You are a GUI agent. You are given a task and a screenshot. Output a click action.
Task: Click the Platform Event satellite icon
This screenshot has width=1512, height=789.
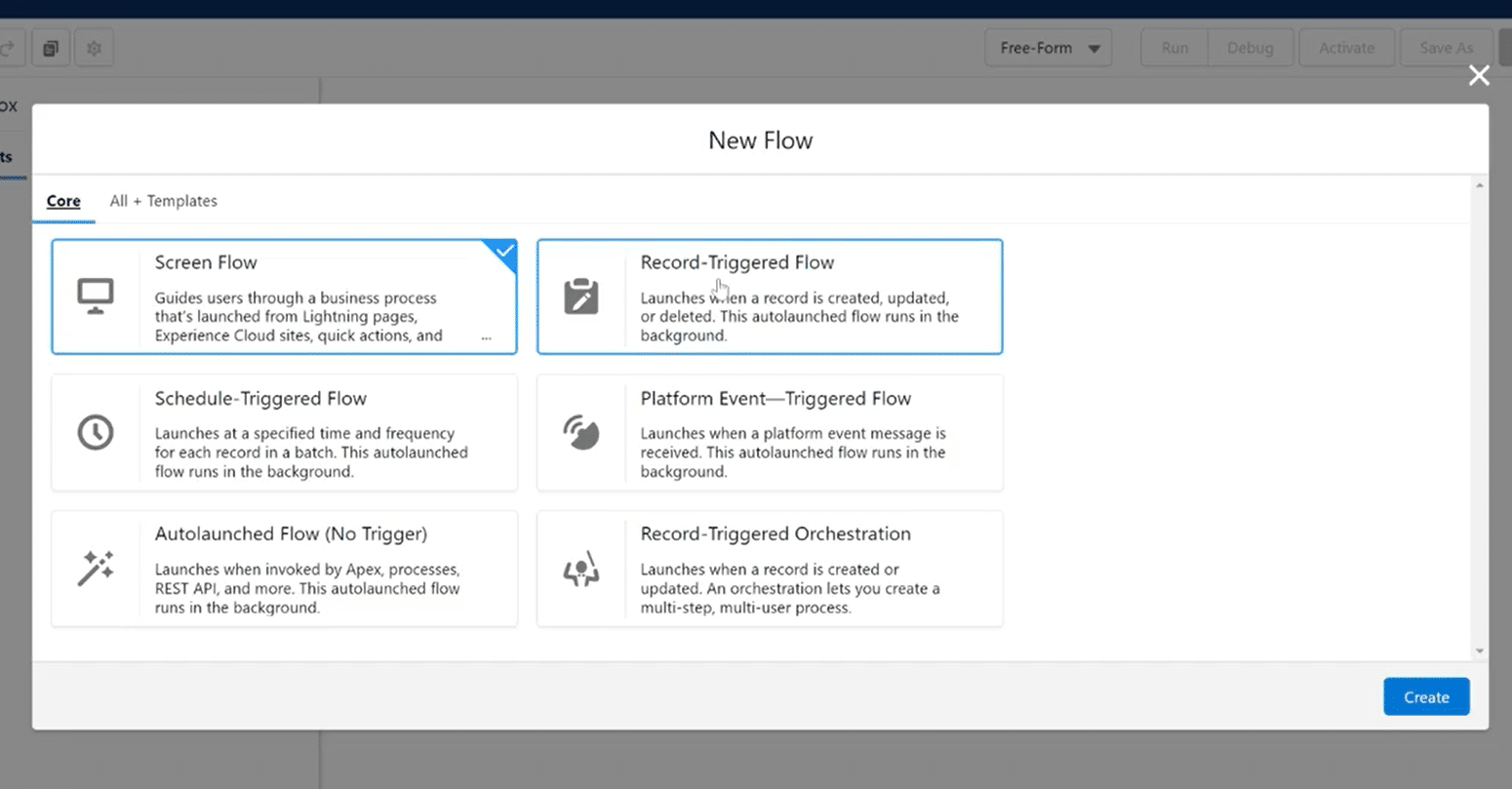[581, 432]
